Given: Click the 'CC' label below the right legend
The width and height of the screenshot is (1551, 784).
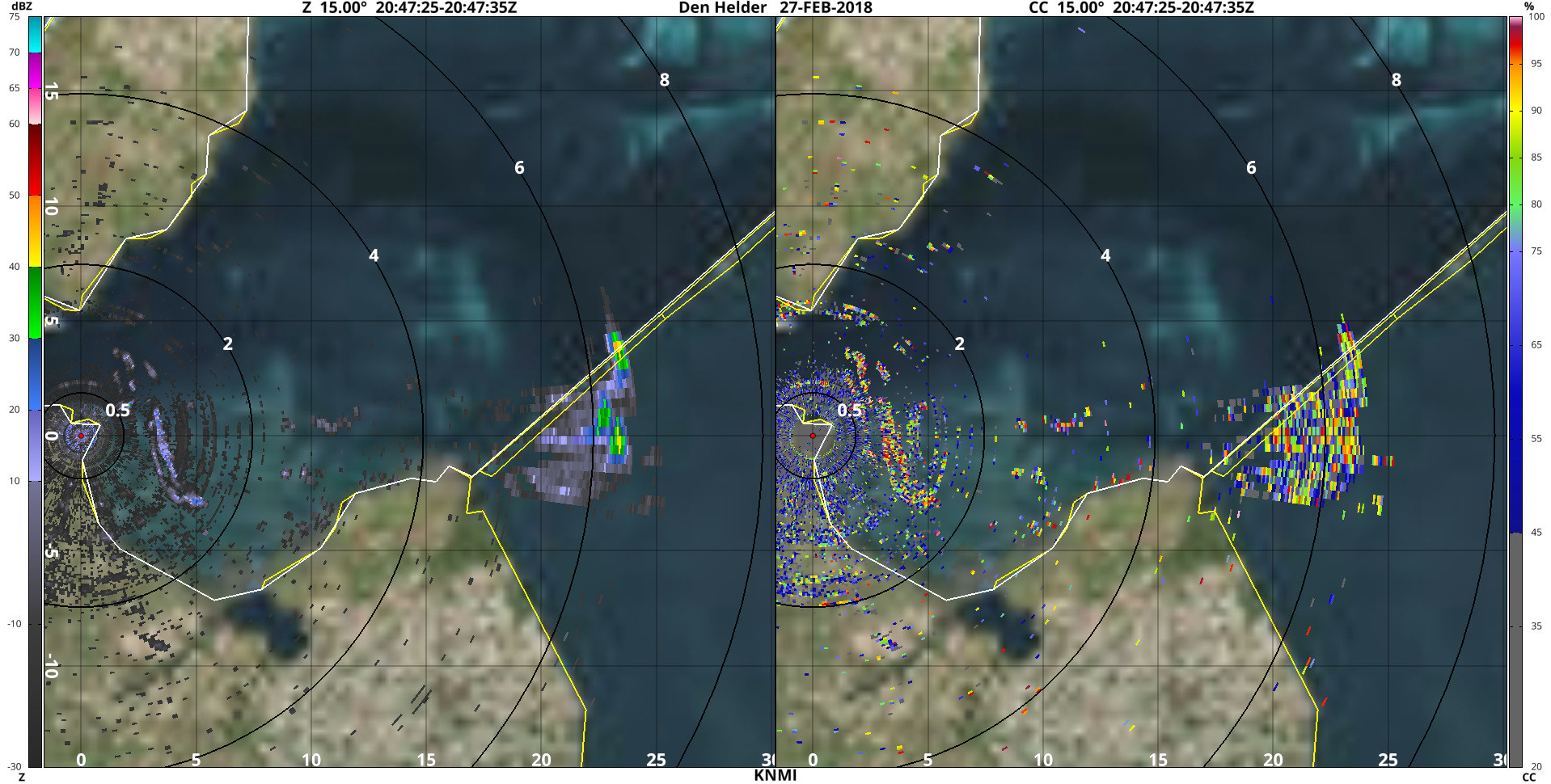Looking at the screenshot, I should pyautogui.click(x=1528, y=778).
